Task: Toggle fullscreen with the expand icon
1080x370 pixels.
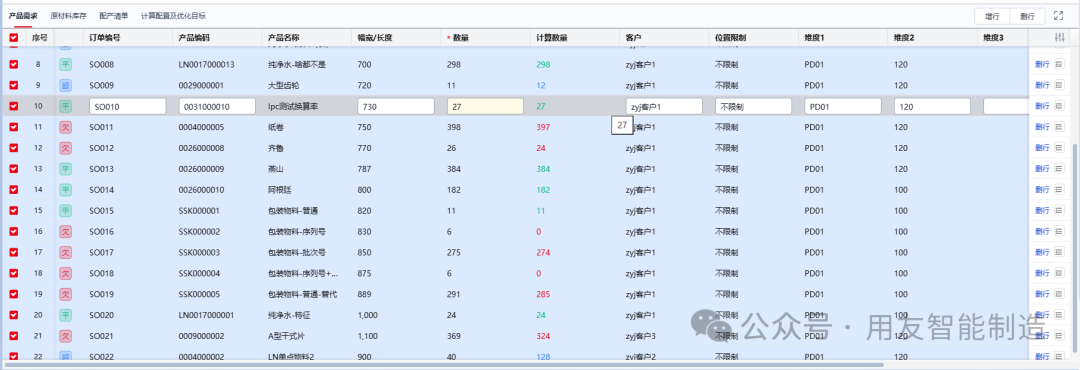Action: (x=1059, y=16)
